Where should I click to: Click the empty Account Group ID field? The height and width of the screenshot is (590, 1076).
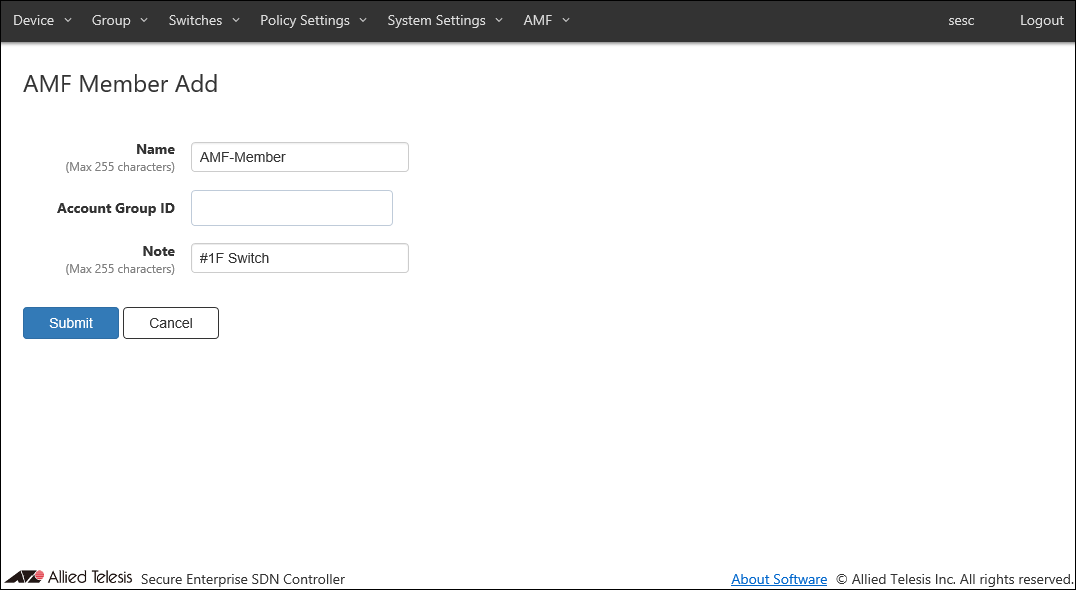[x=292, y=208]
